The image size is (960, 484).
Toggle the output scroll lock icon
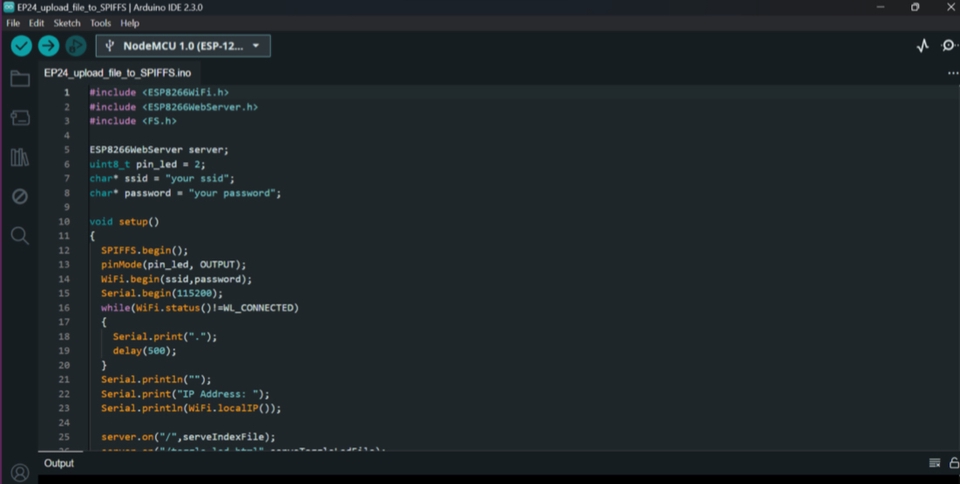[x=953, y=463]
